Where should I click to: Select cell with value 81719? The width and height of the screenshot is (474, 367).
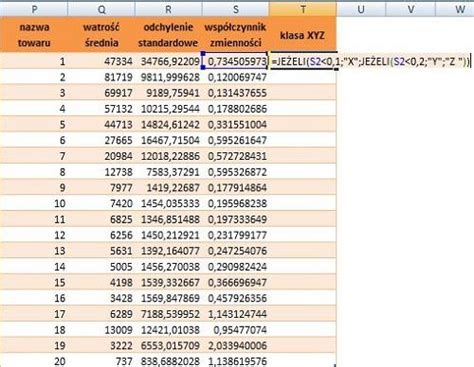pos(101,77)
